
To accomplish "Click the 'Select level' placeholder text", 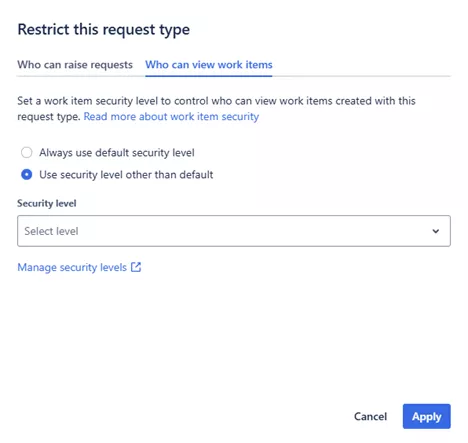I will 51,231.
